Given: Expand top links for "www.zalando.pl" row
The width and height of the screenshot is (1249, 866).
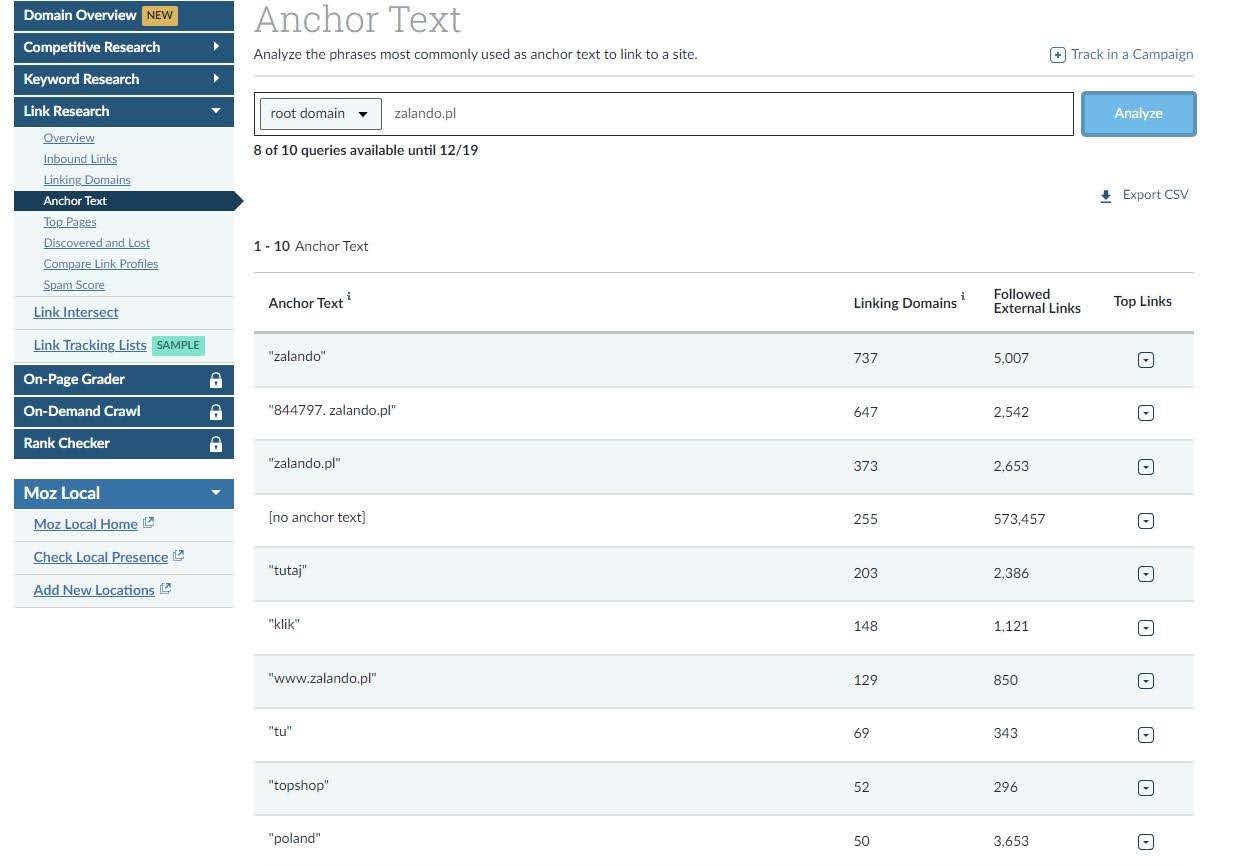Looking at the screenshot, I should (x=1146, y=681).
